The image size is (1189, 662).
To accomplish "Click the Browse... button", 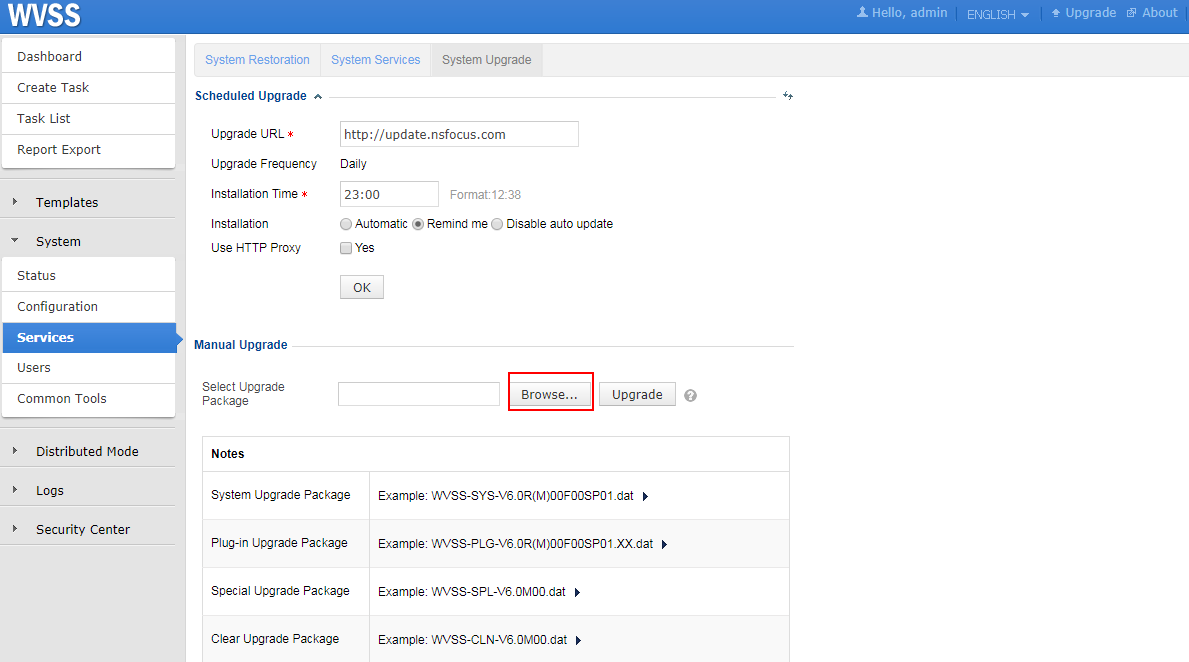I will 549,394.
